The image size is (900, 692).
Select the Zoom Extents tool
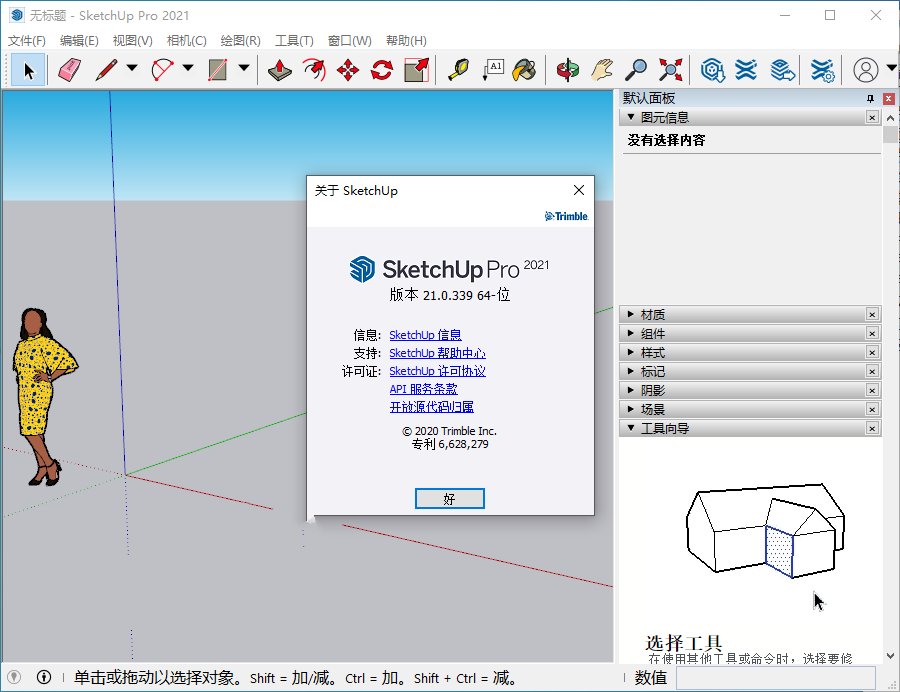[670, 70]
